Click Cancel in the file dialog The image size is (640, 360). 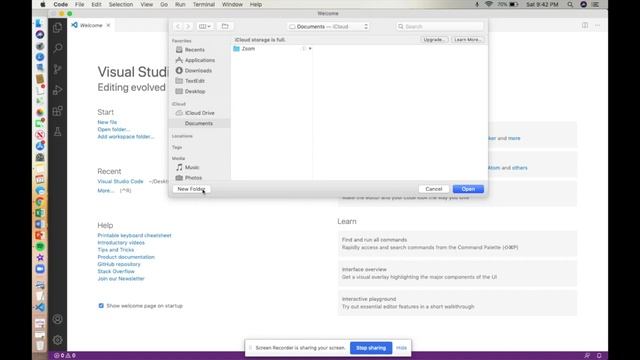(433, 189)
